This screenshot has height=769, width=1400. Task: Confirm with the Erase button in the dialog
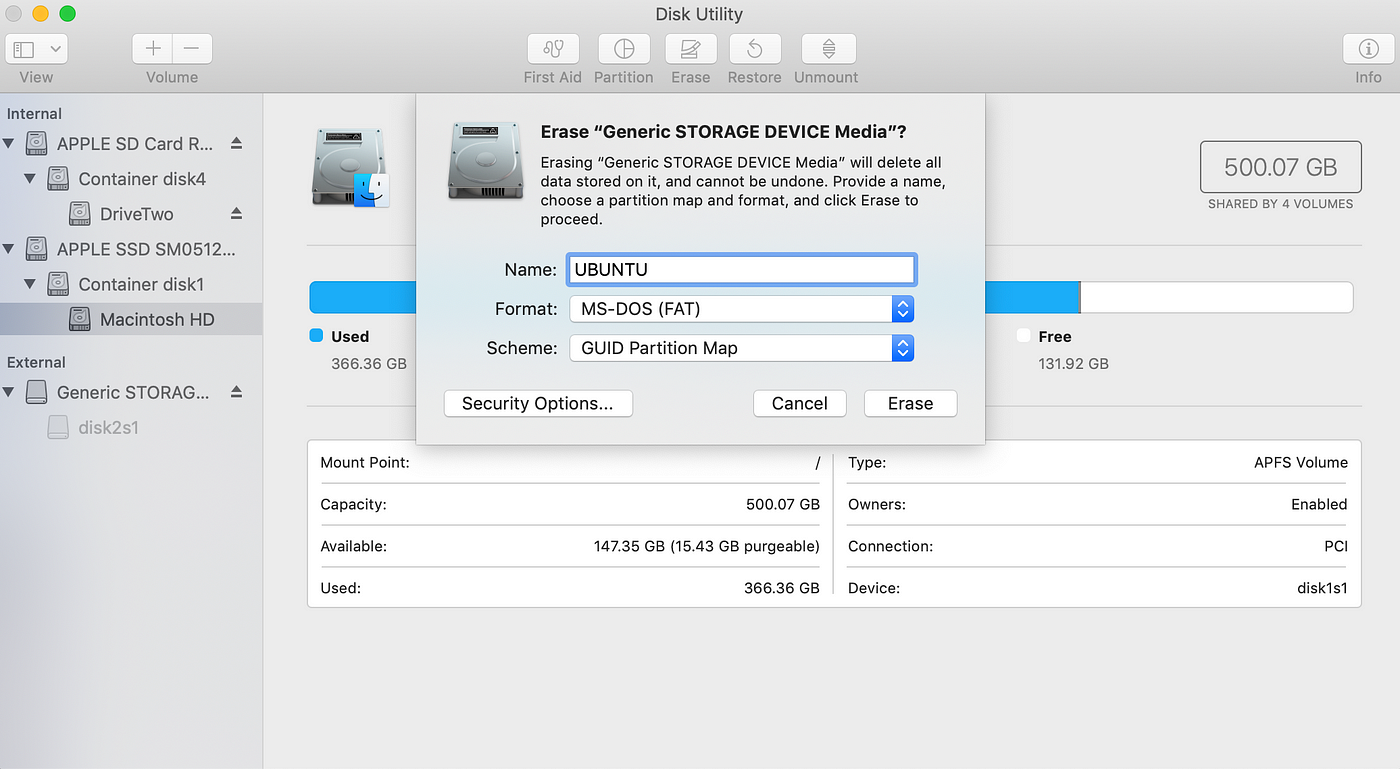[910, 403]
